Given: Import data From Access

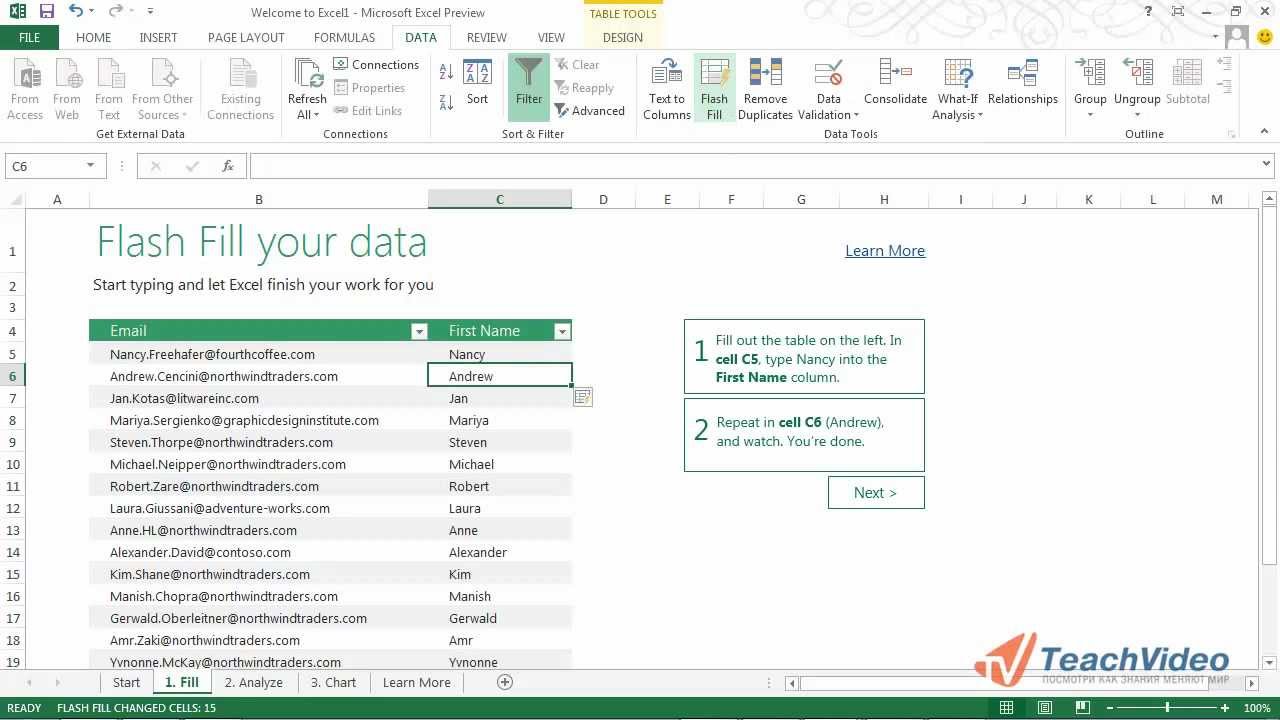Looking at the screenshot, I should coord(25,89).
